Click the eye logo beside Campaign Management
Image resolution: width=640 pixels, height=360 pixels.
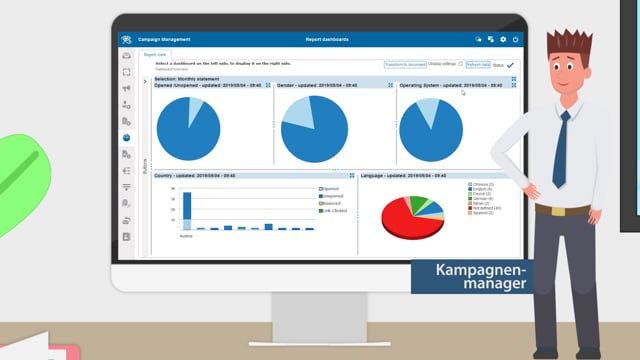(126, 40)
